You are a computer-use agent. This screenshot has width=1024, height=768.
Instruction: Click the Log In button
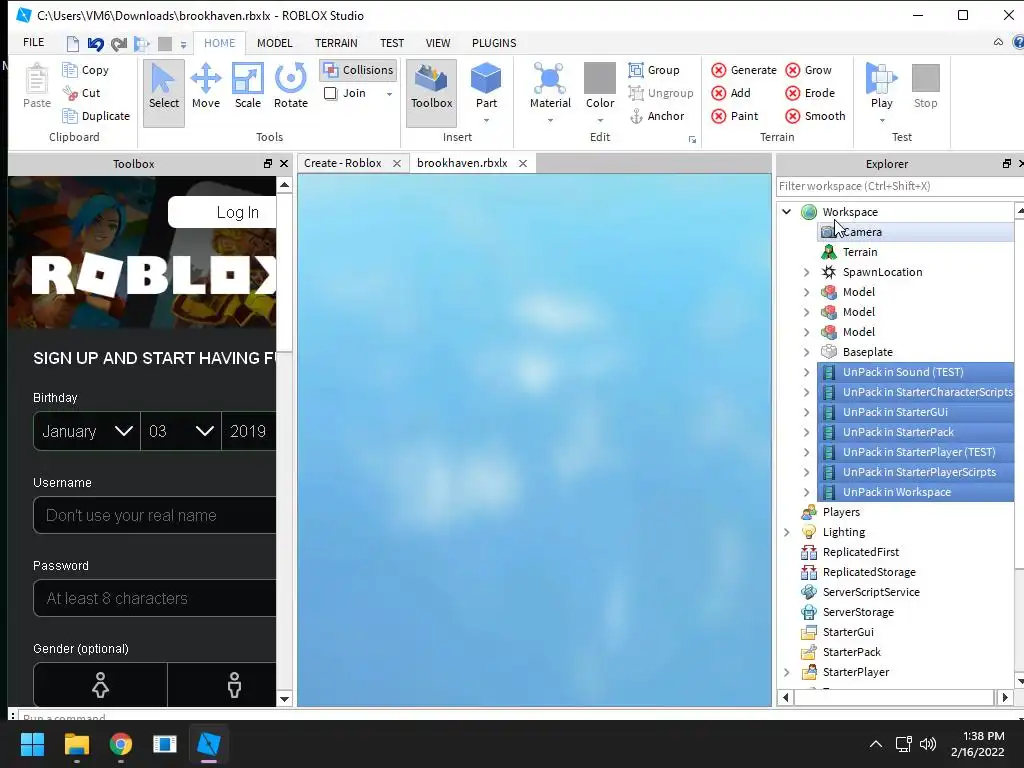(222, 212)
